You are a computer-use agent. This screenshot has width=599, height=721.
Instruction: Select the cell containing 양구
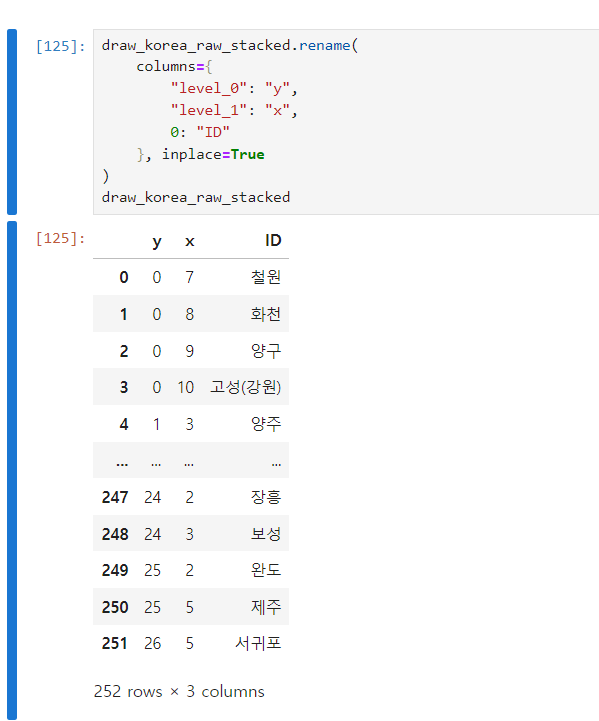[266, 350]
